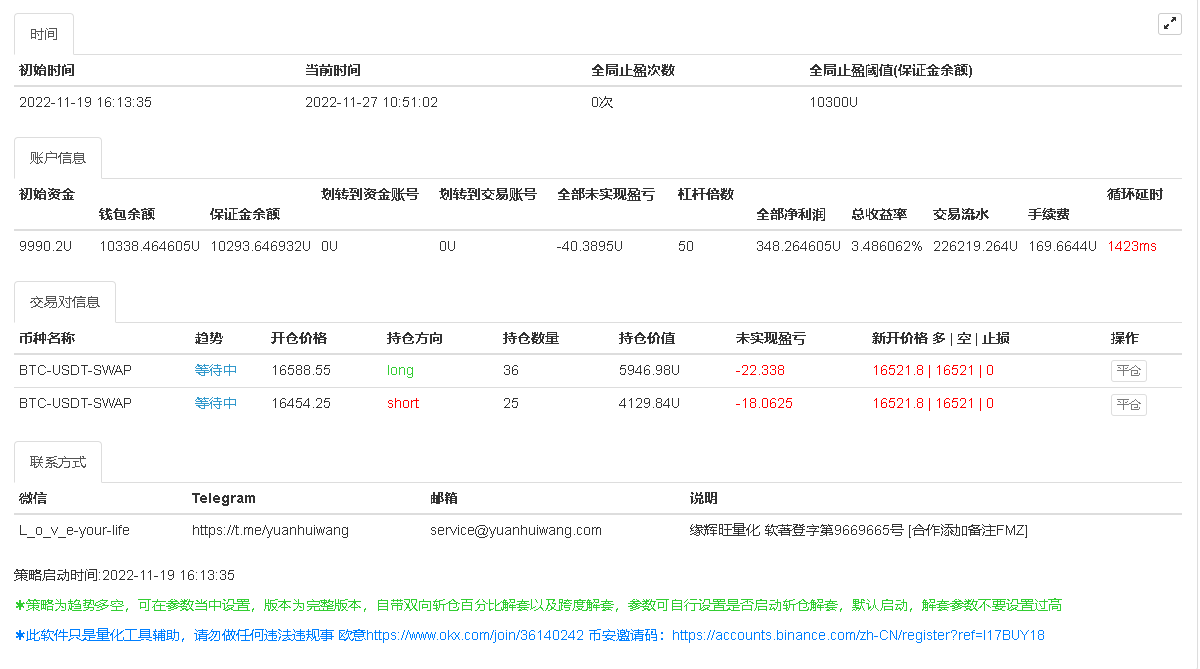Select the 交易对信息 tab
Screen dimensions: 1200x669
(x=64, y=301)
